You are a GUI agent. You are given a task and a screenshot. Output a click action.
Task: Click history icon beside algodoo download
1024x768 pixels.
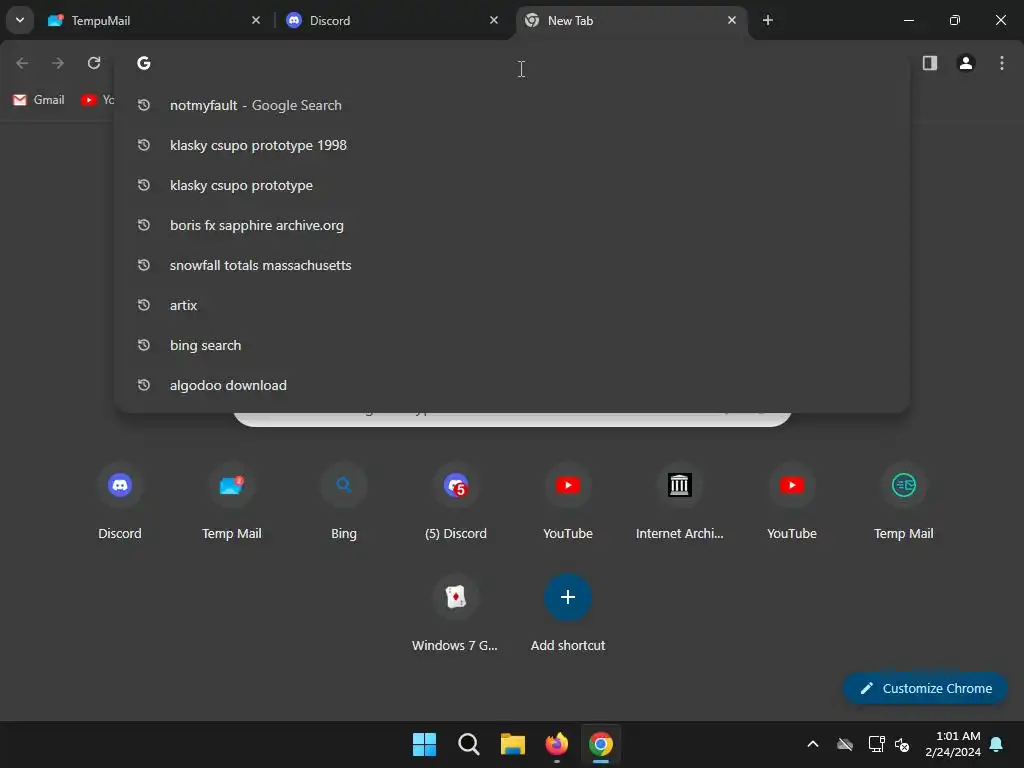pyautogui.click(x=144, y=385)
